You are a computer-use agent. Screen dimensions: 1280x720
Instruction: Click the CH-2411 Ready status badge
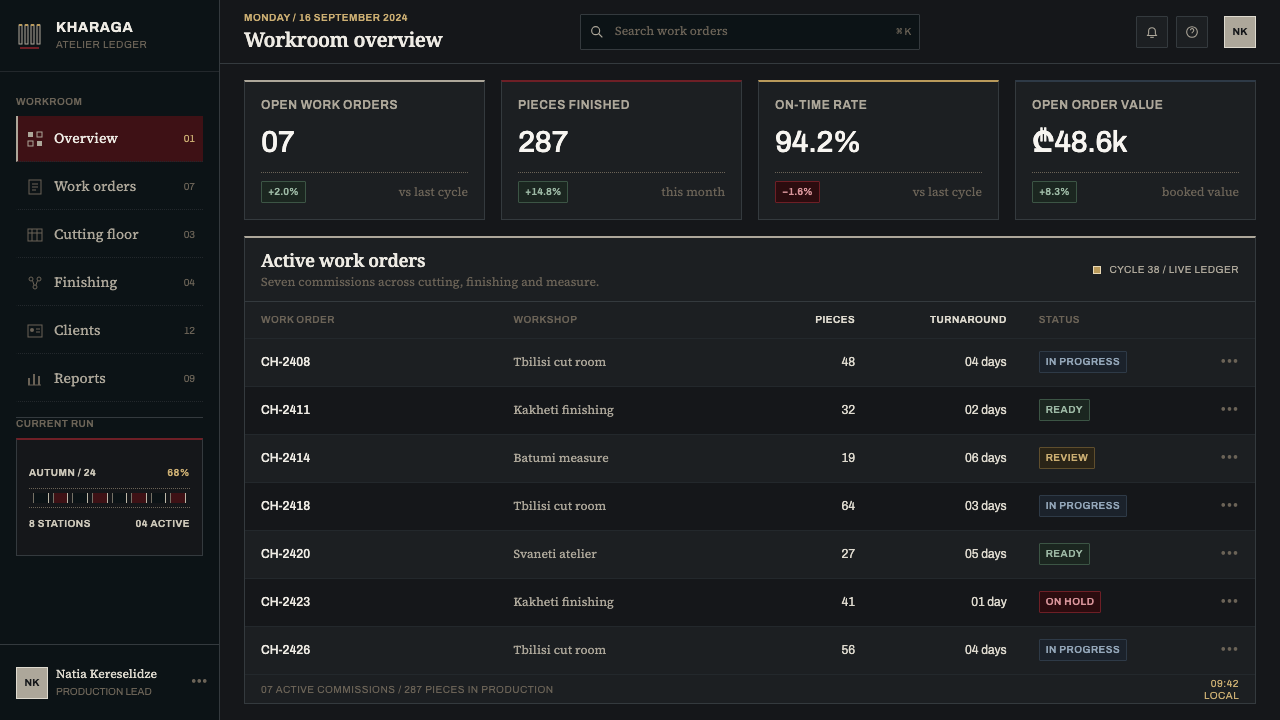1064,410
